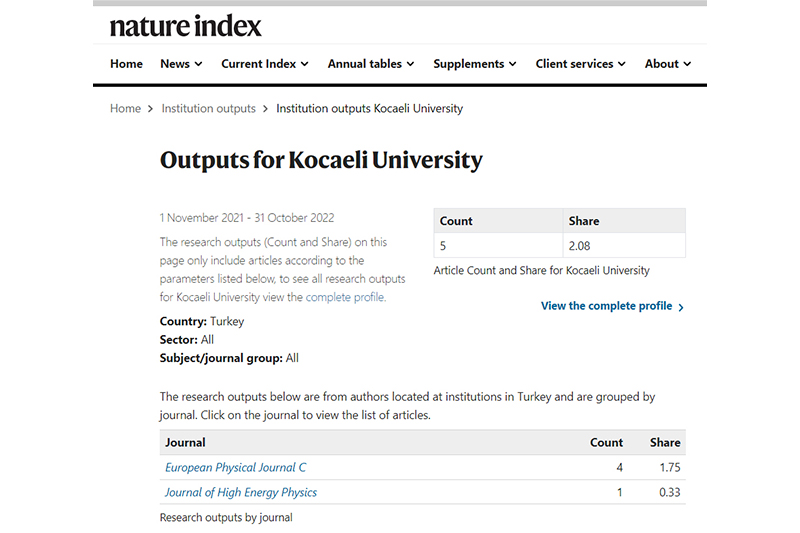Click 'View the complete profile' link

pos(606,306)
